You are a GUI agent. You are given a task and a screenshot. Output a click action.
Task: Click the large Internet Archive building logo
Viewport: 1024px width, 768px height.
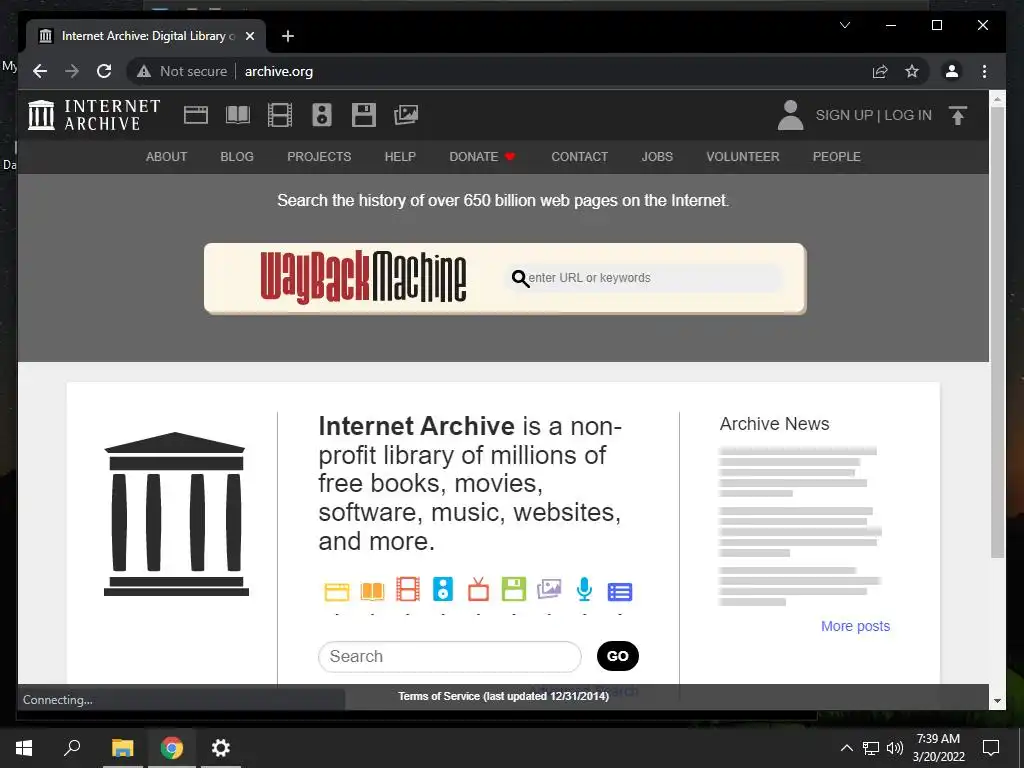pyautogui.click(x=176, y=514)
